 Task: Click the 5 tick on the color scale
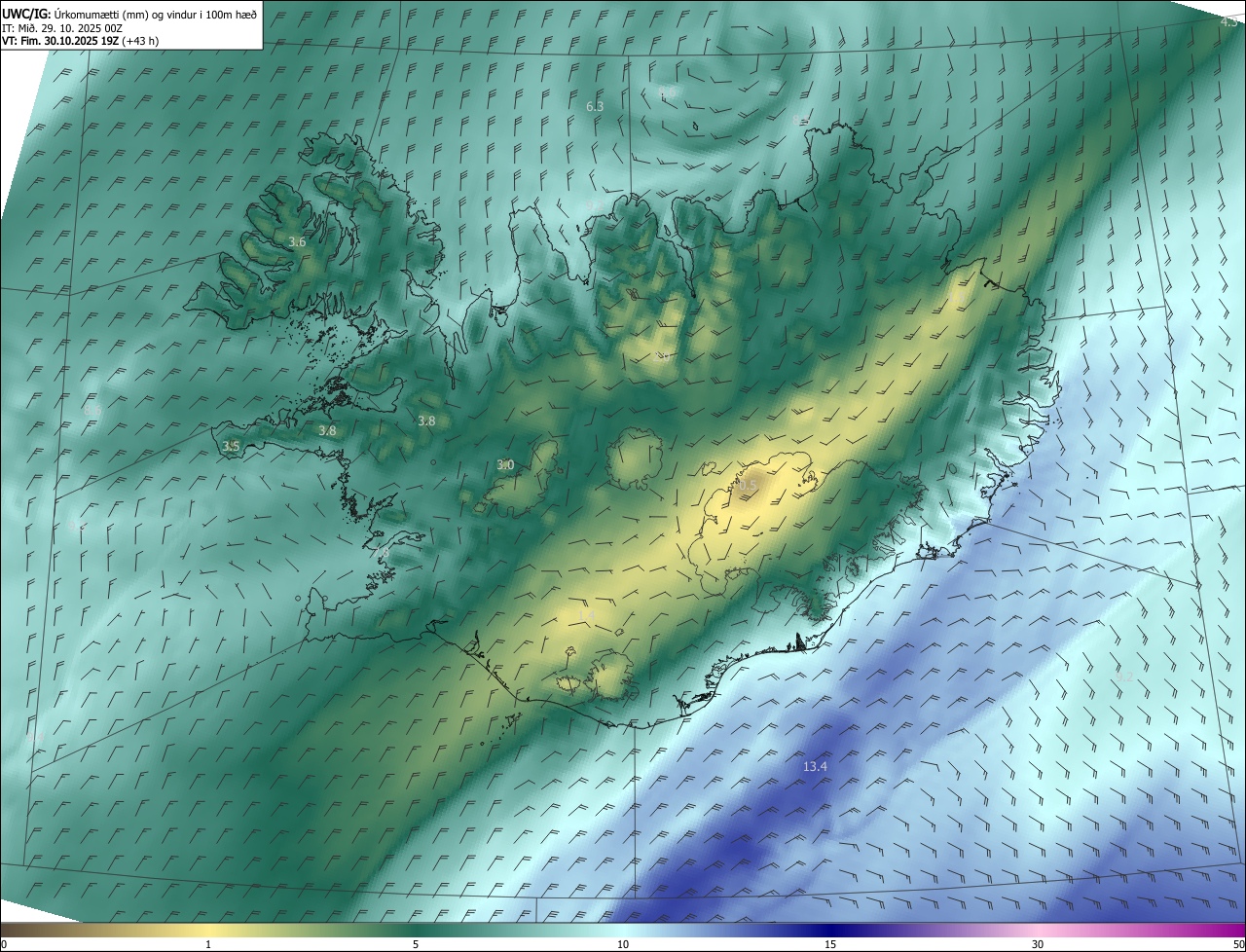416,944
